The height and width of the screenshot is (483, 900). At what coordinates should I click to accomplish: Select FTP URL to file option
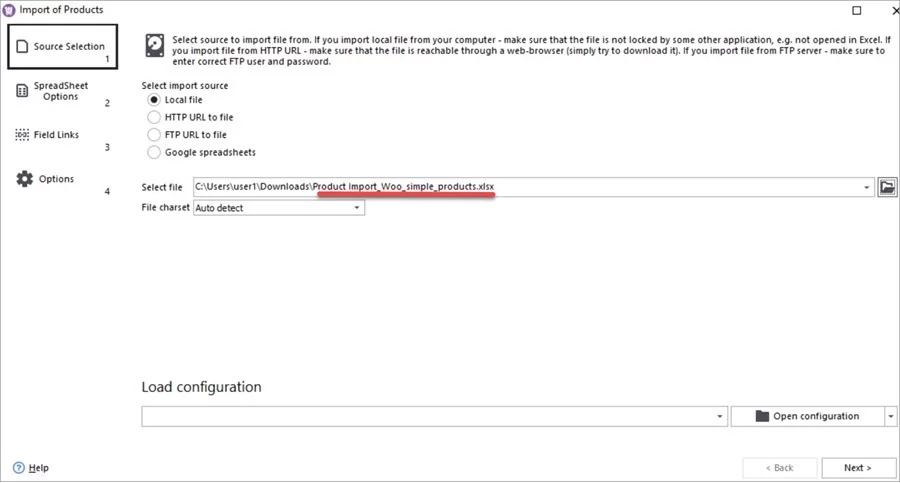click(154, 134)
